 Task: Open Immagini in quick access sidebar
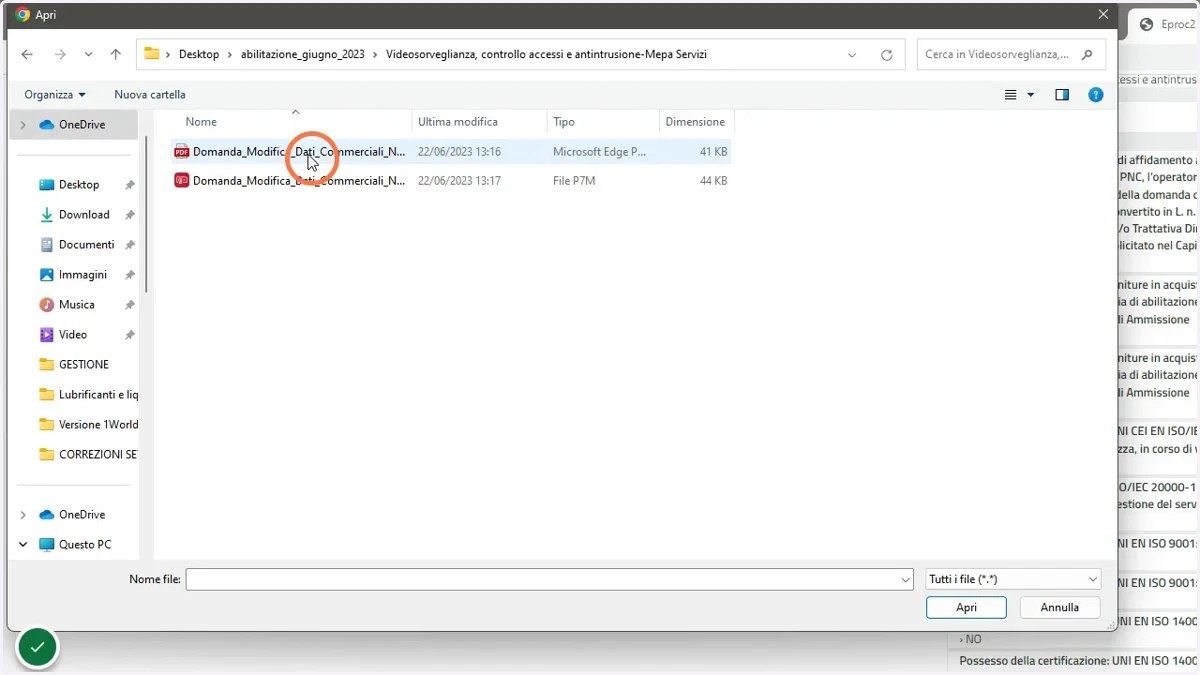pyautogui.click(x=83, y=275)
